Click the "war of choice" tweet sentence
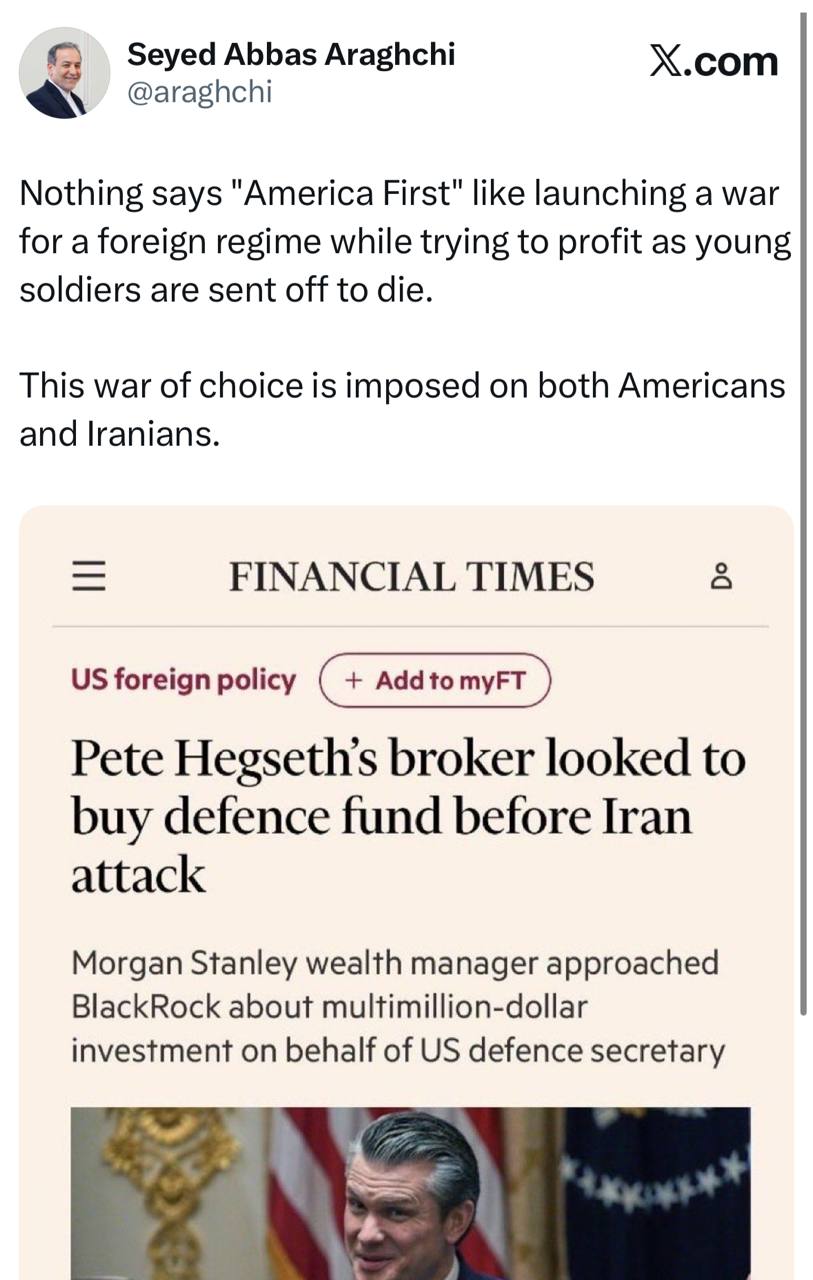813x1280 pixels. click(402, 410)
